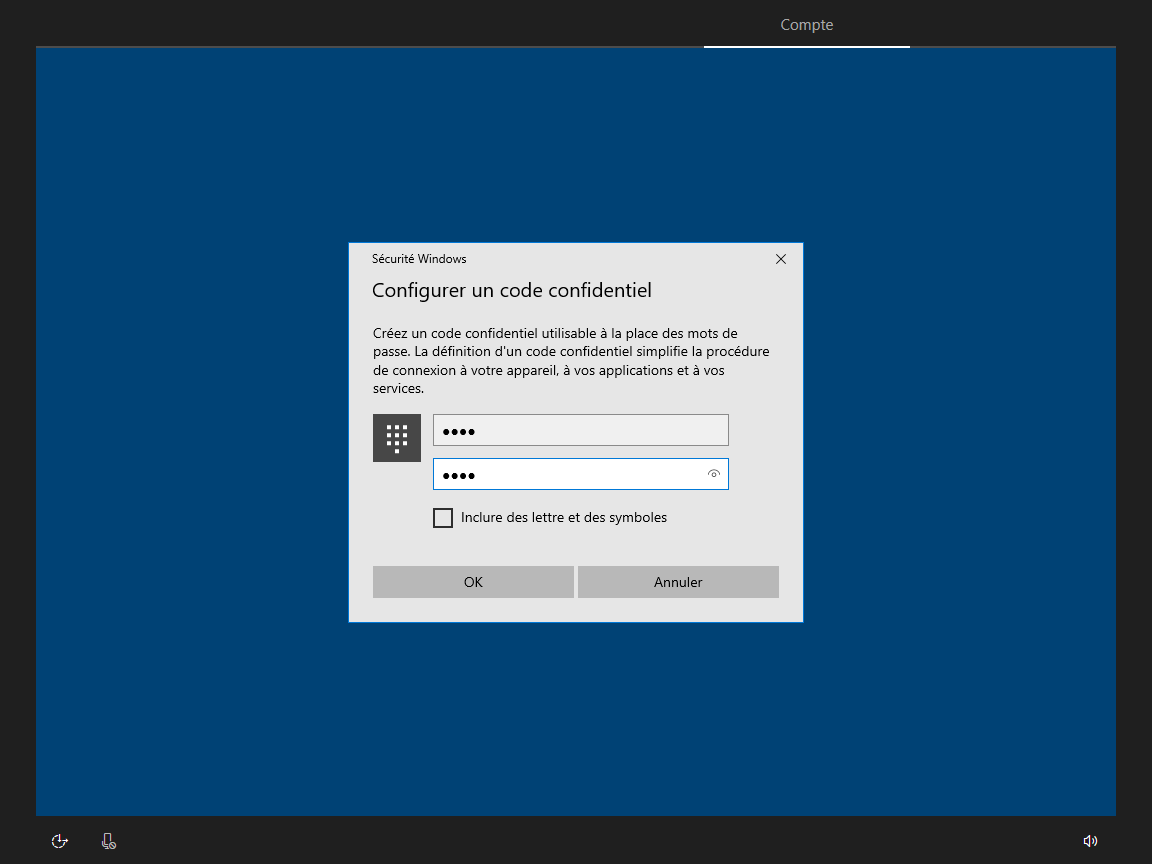
Task: Click the 'Créez un code confidentiel' description
Action: coord(571,361)
